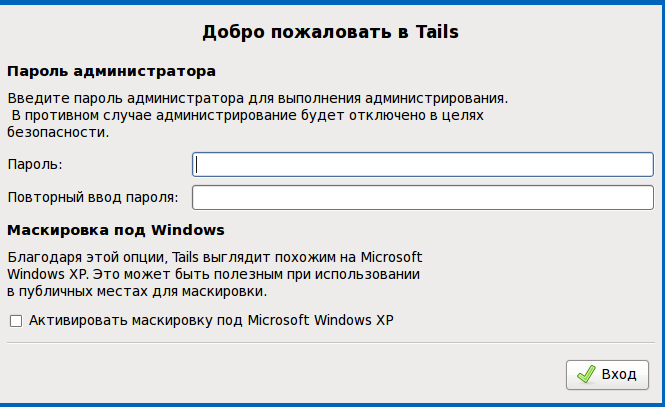665x407 pixels.
Task: Click the blue window border at top
Action: pos(332,2)
